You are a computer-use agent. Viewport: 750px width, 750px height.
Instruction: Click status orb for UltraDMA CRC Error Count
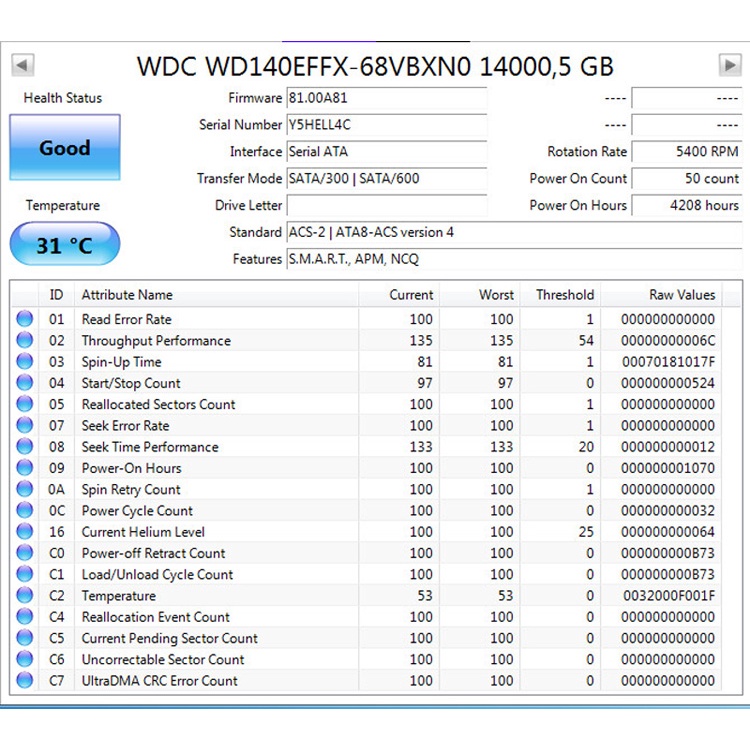[25, 680]
